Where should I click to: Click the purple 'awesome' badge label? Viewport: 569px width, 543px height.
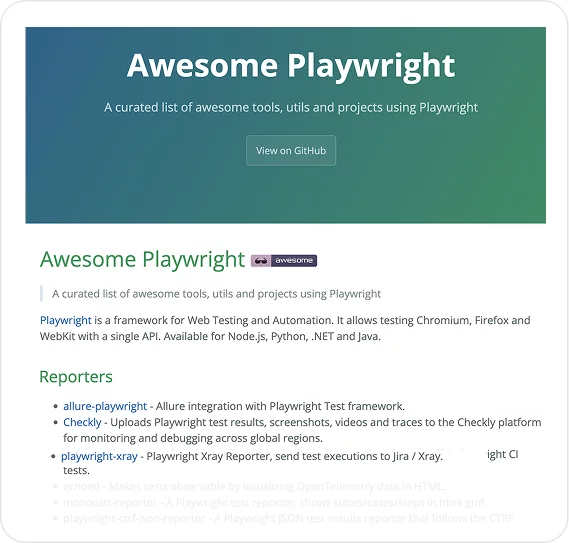[294, 261]
